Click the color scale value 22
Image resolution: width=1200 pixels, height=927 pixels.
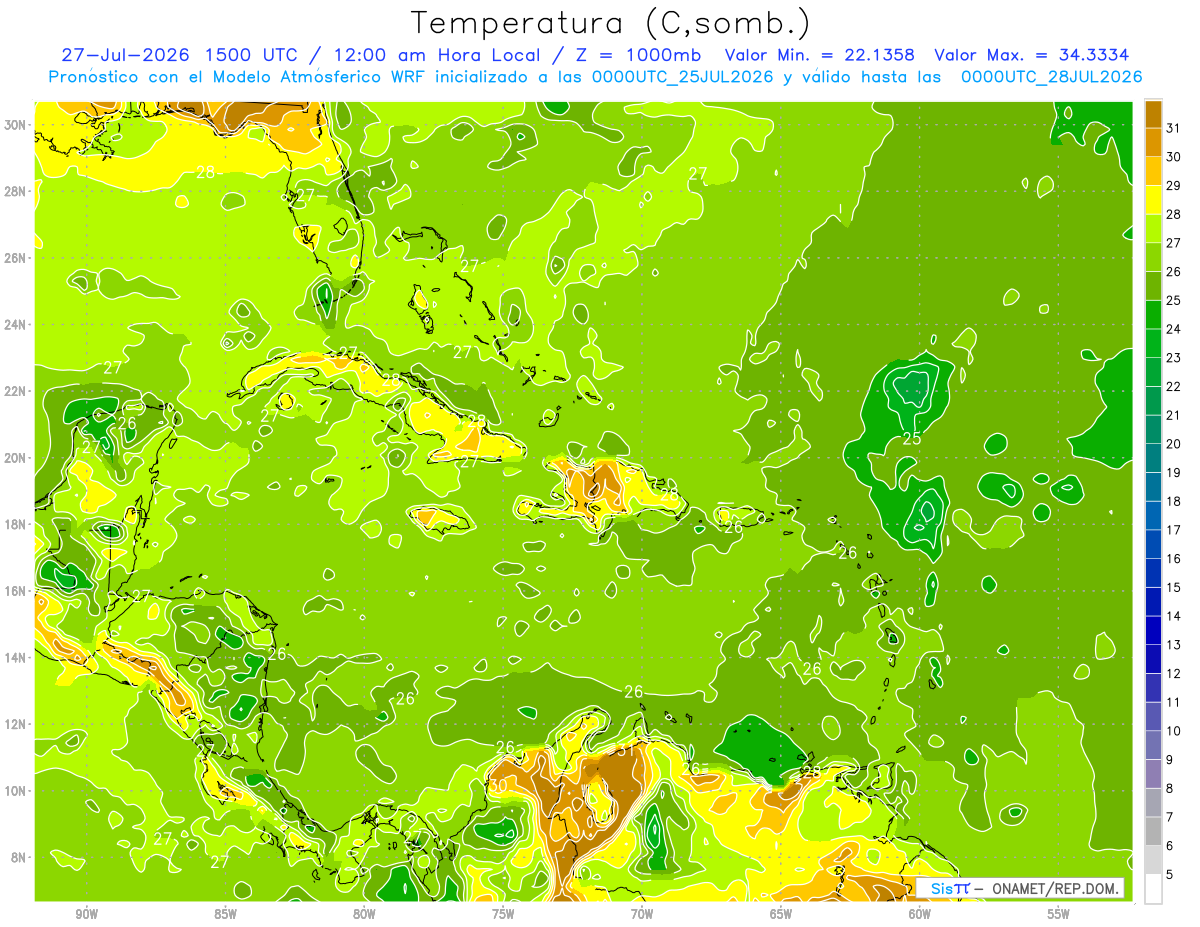click(x=1174, y=386)
